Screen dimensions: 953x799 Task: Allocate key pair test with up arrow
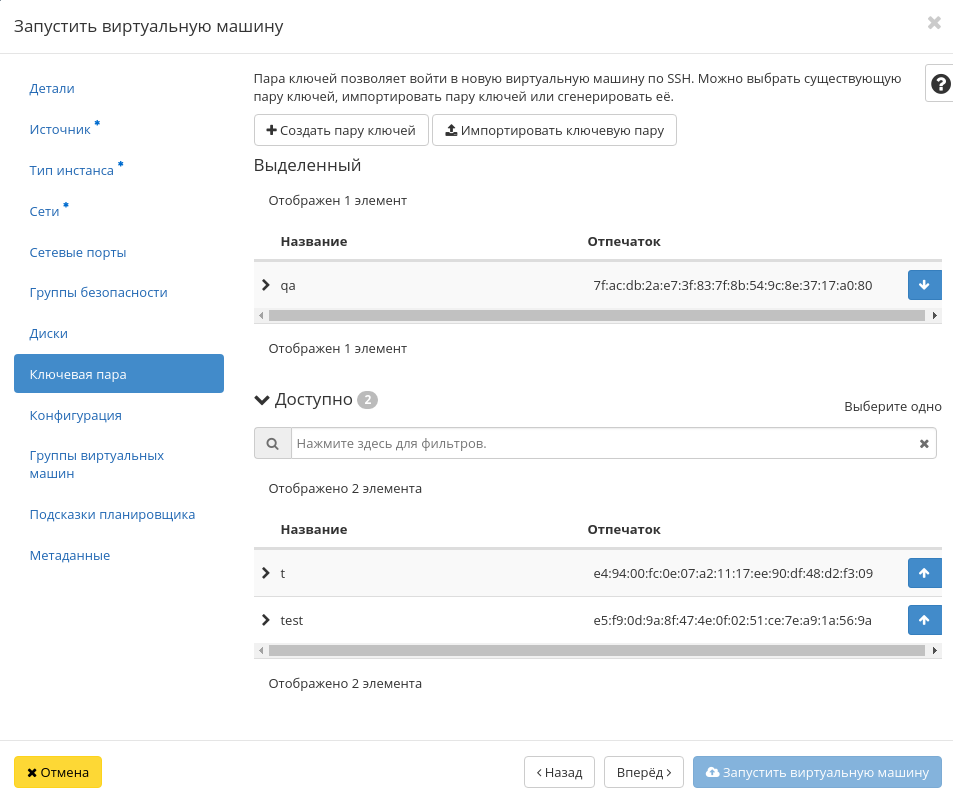[x=924, y=620]
